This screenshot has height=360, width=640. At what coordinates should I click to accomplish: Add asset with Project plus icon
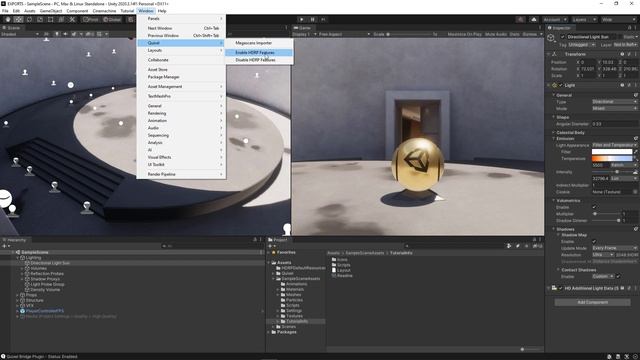(x=271, y=246)
